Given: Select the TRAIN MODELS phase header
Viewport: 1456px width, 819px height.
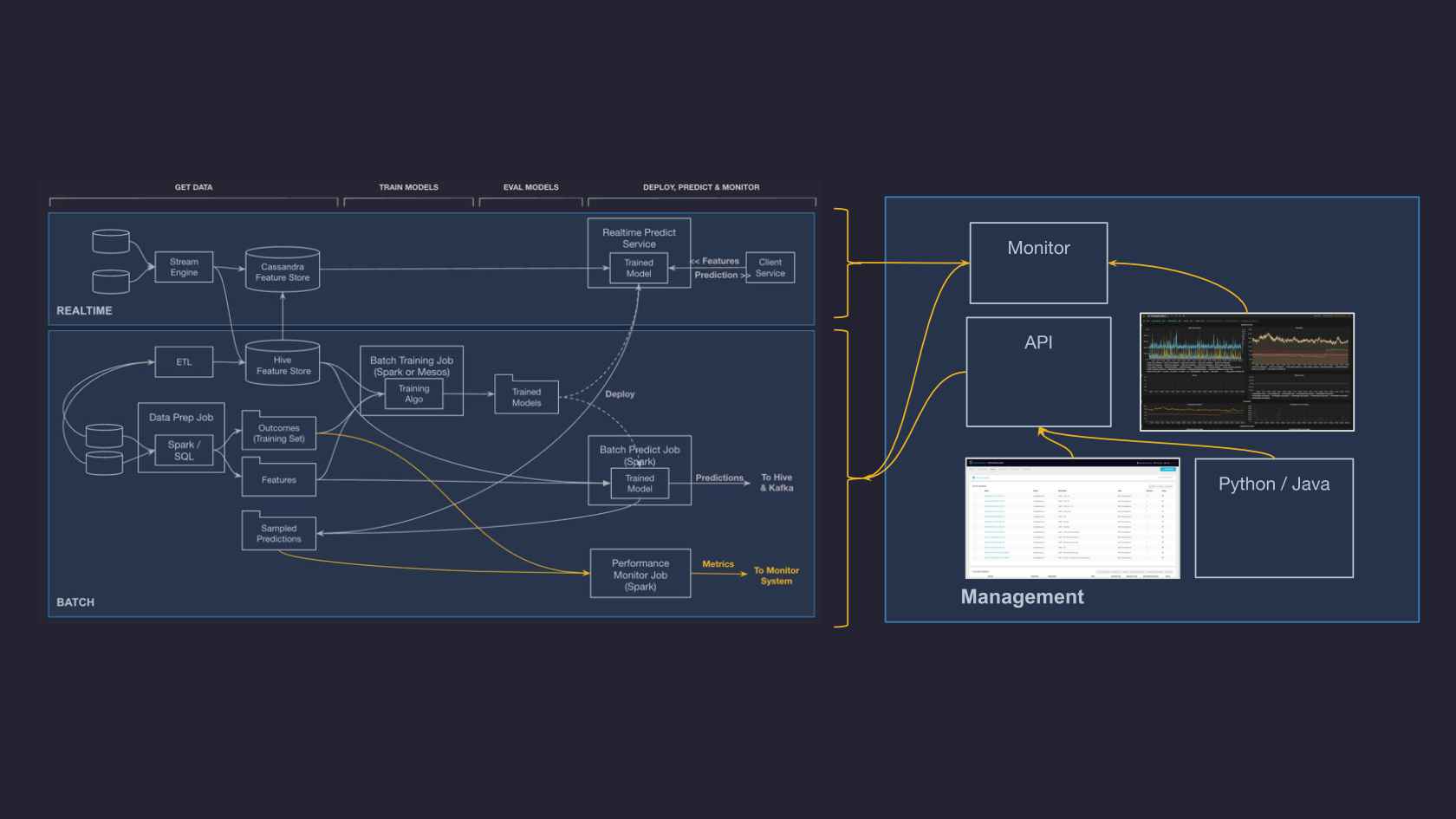Looking at the screenshot, I should 408,187.
